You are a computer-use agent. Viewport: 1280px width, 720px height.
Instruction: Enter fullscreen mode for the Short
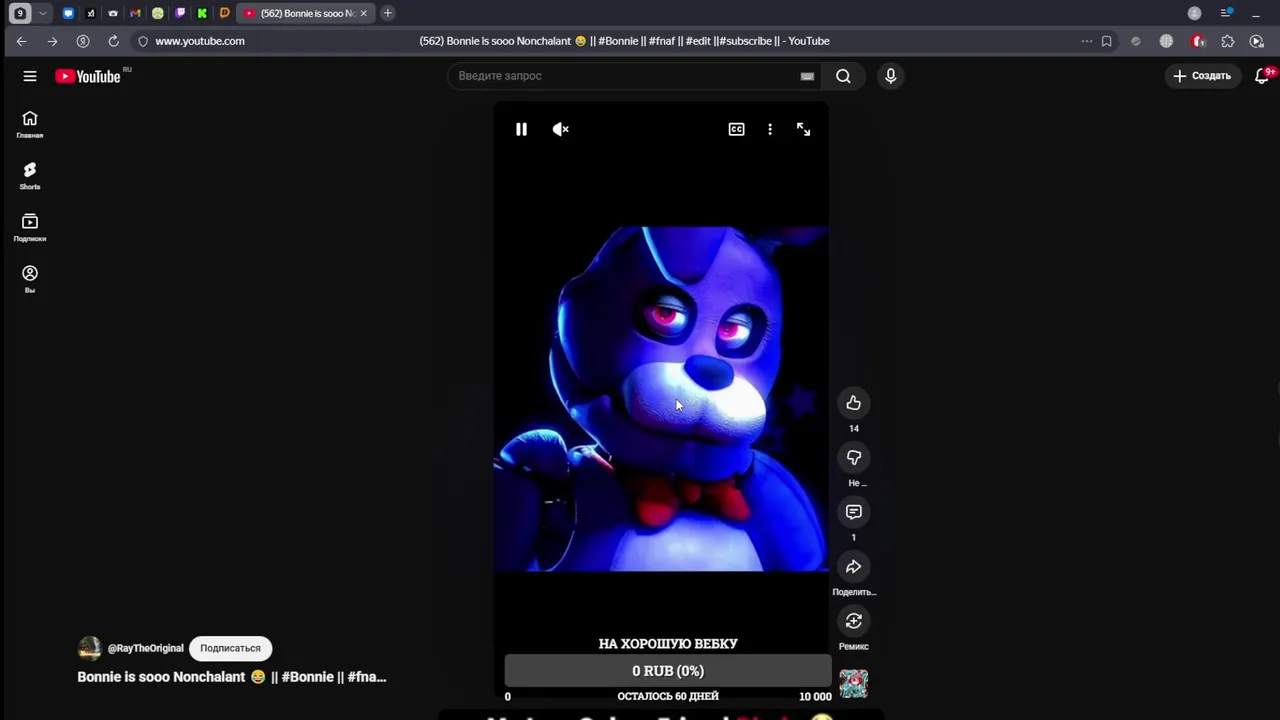pyautogui.click(x=803, y=129)
